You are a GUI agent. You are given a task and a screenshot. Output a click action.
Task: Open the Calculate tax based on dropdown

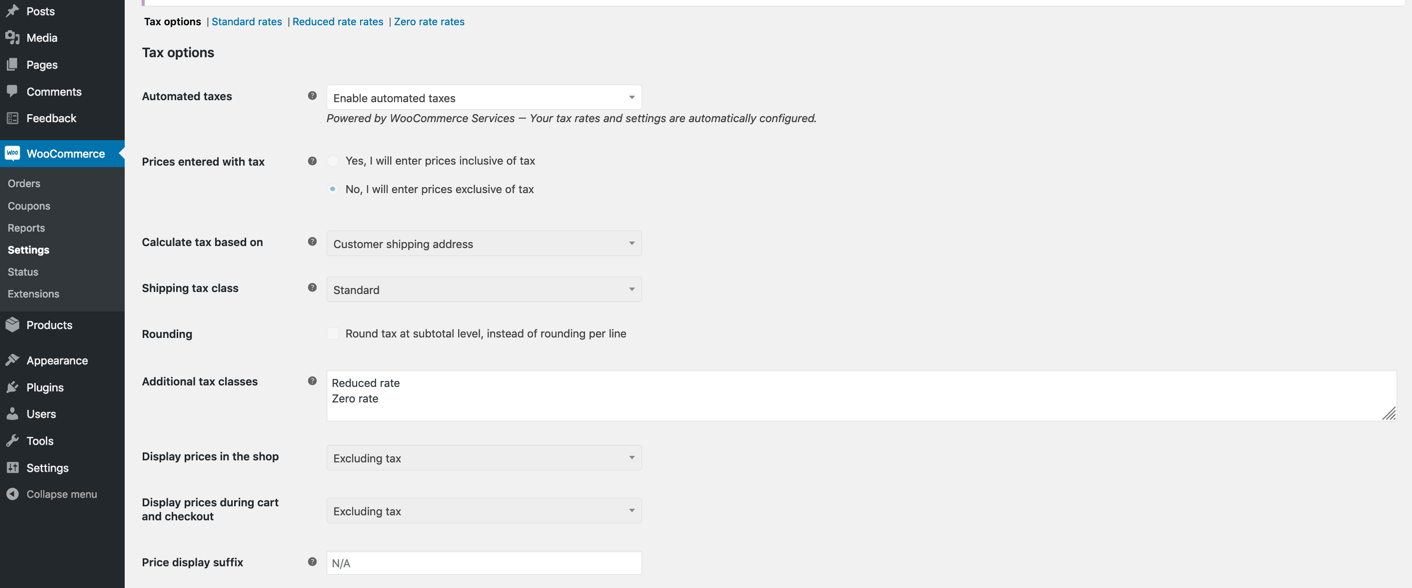483,243
